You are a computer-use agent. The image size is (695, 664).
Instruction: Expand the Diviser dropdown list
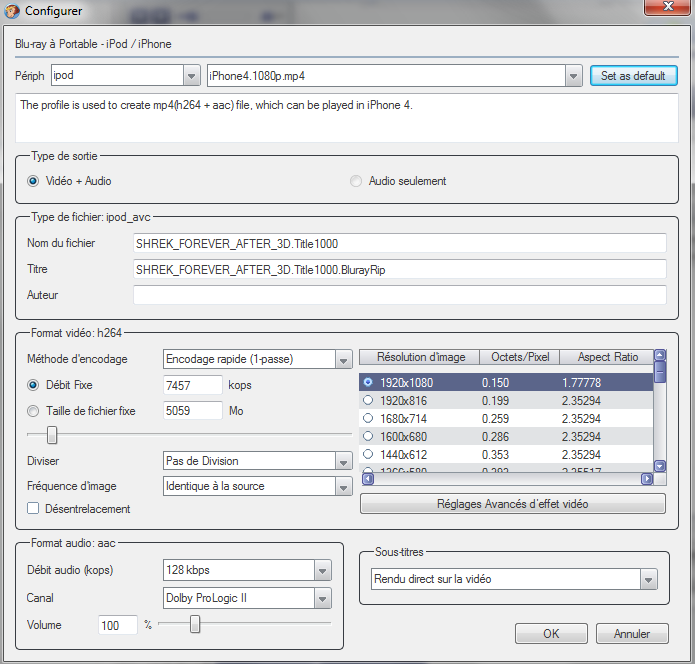coord(343,461)
